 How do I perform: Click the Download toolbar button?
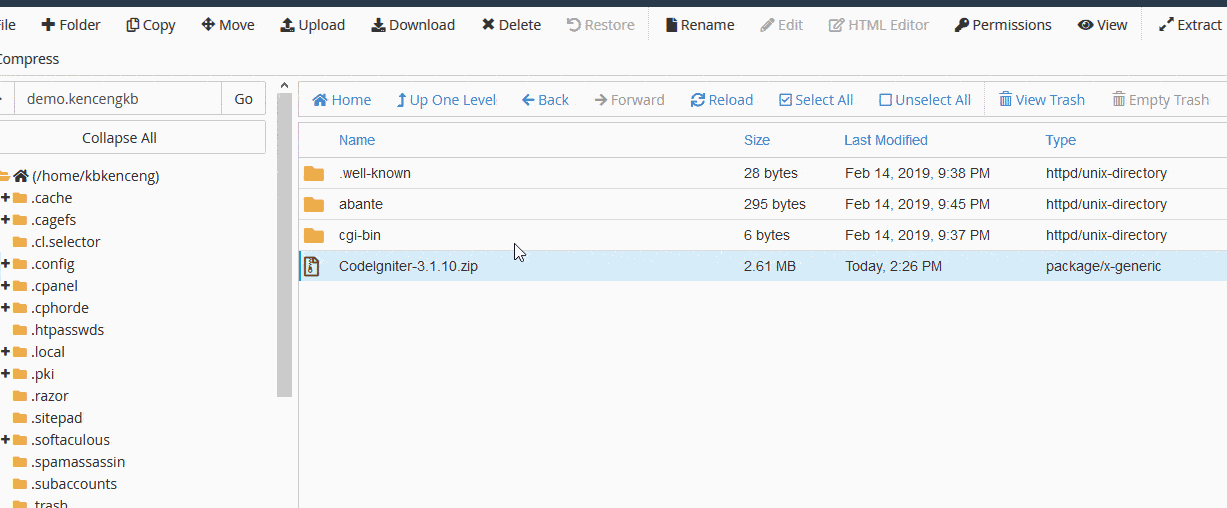[x=413, y=25]
